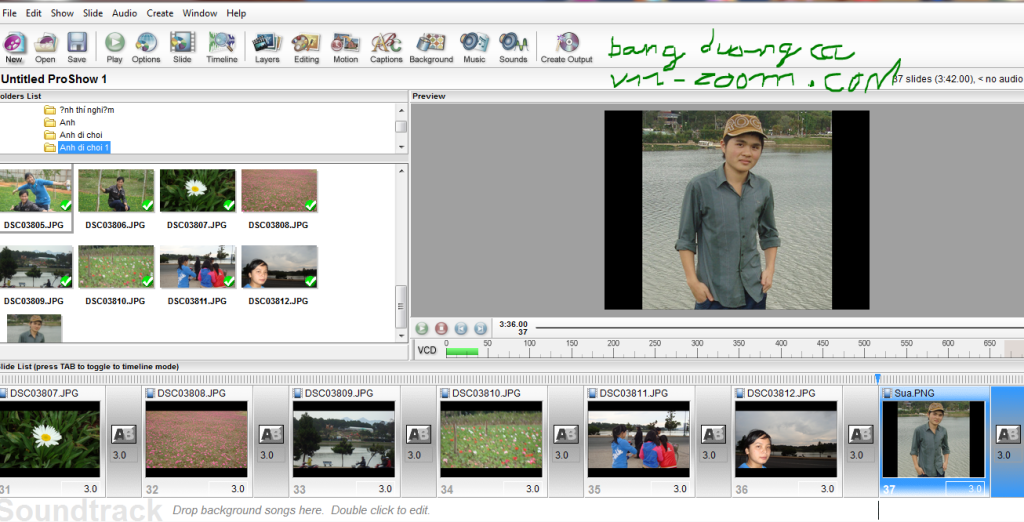The height and width of the screenshot is (522, 1024).
Task: Select the 'Anh di choi' folder
Action: coord(80,135)
